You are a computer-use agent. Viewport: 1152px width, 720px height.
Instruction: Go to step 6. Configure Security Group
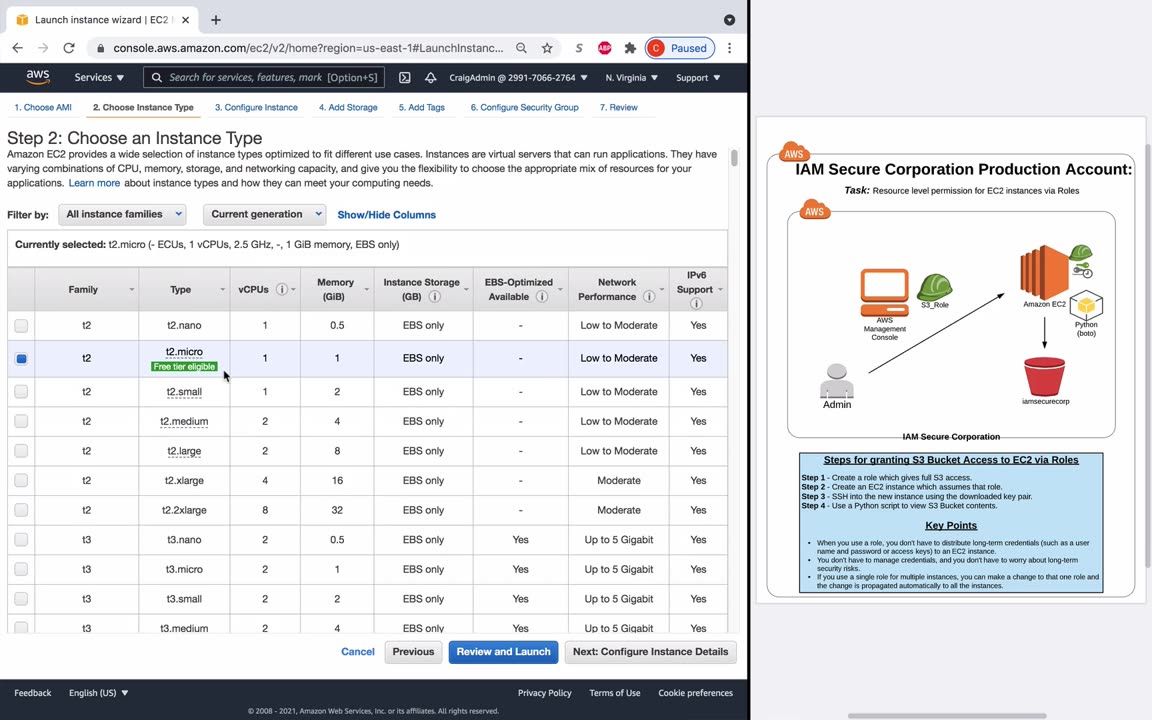tap(525, 107)
